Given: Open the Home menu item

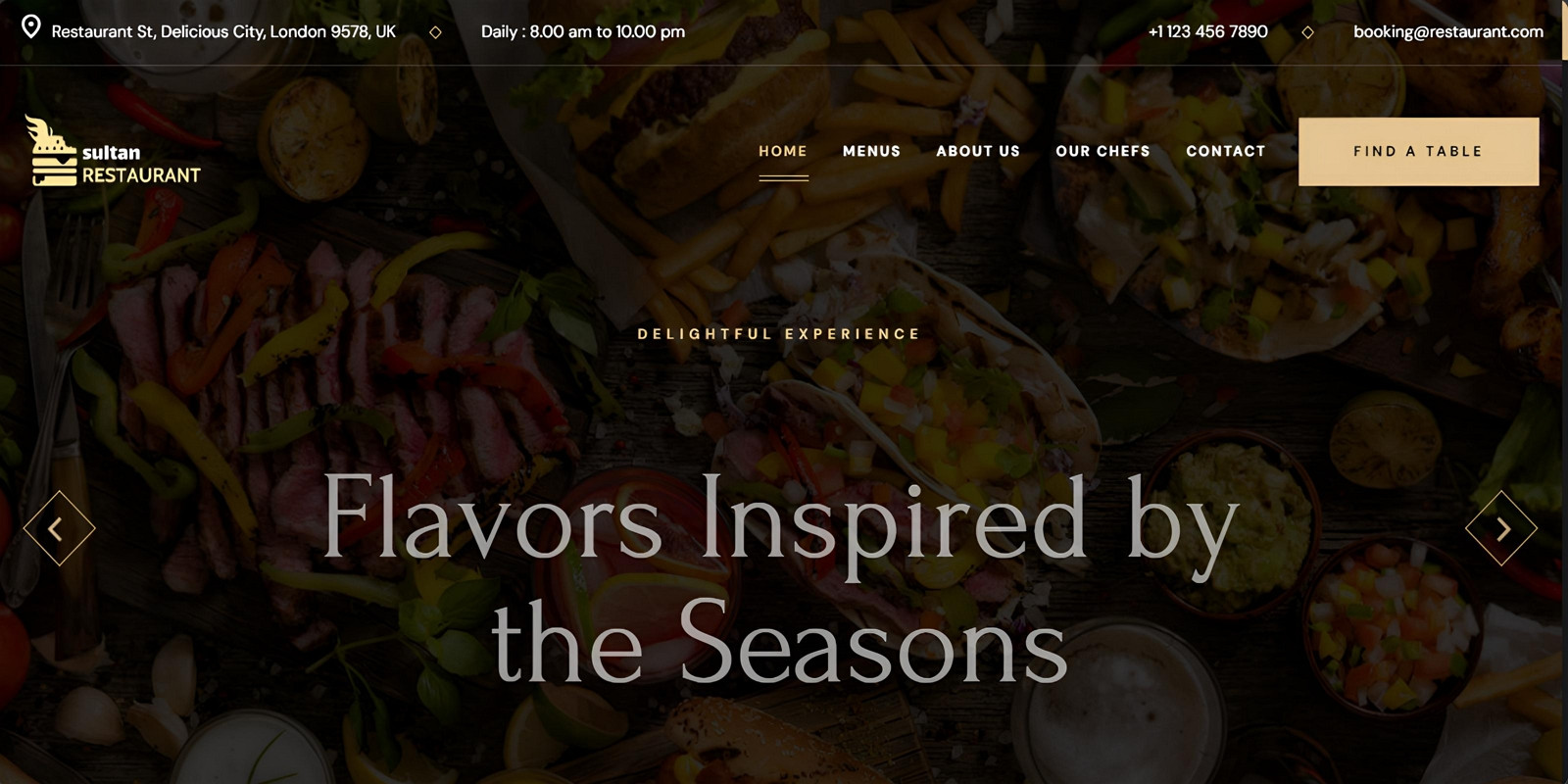Looking at the screenshot, I should pyautogui.click(x=783, y=151).
